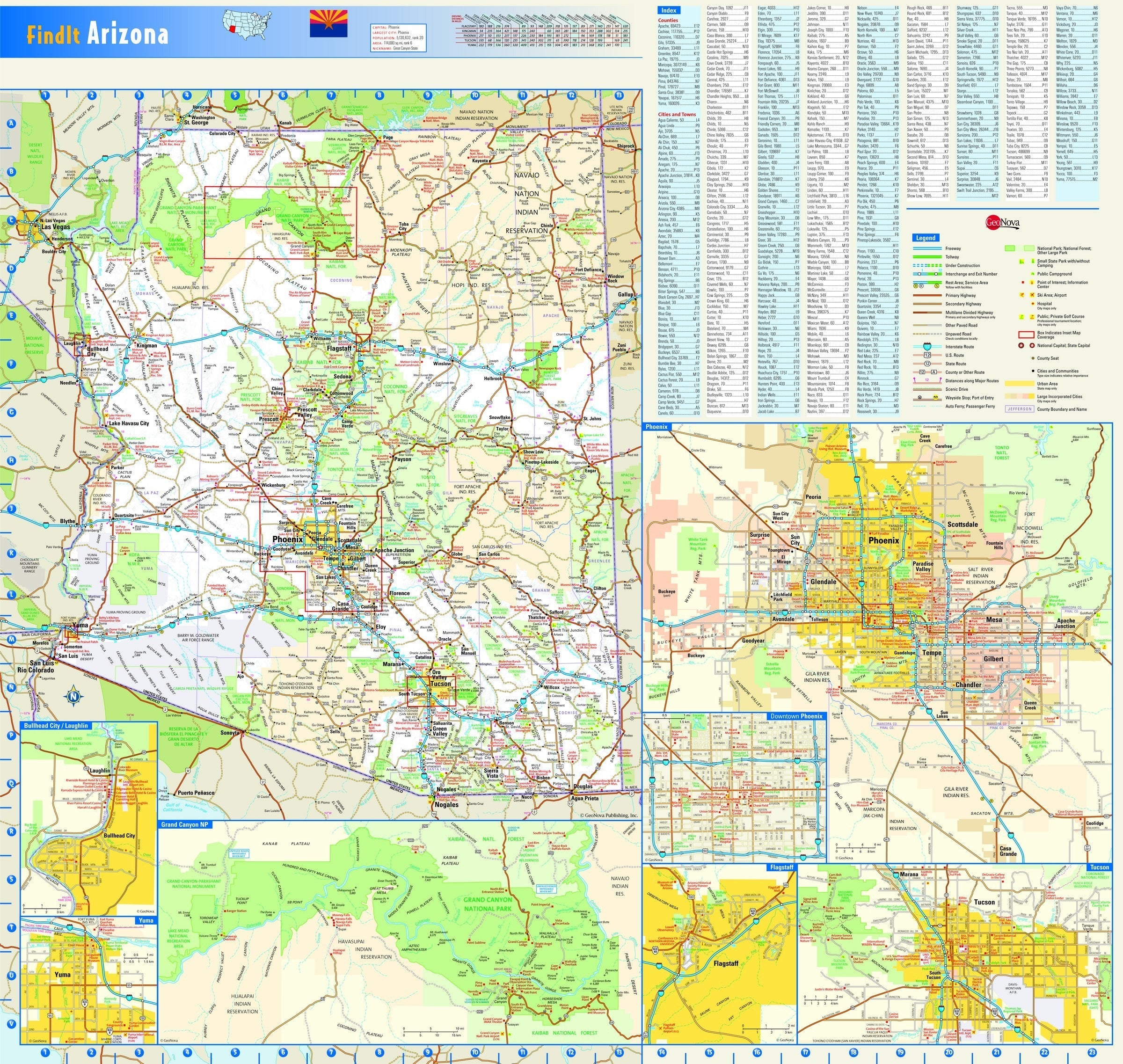Image resolution: width=1123 pixels, height=1064 pixels.
Task: Click the Arizona state facts box
Action: pyautogui.click(x=399, y=38)
